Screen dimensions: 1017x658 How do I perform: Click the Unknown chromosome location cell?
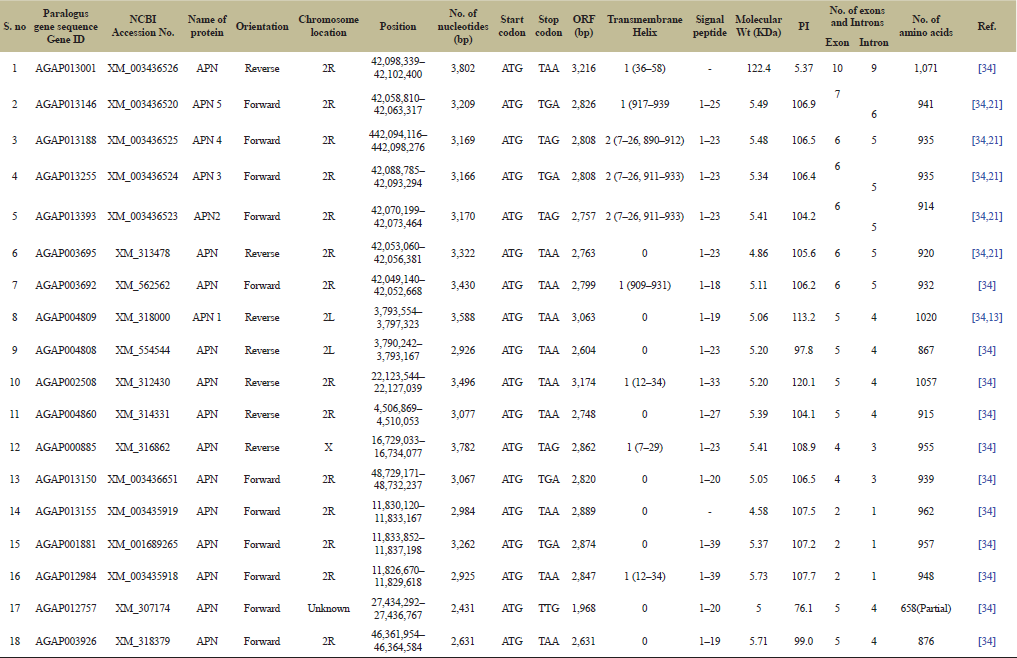pyautogui.click(x=328, y=608)
